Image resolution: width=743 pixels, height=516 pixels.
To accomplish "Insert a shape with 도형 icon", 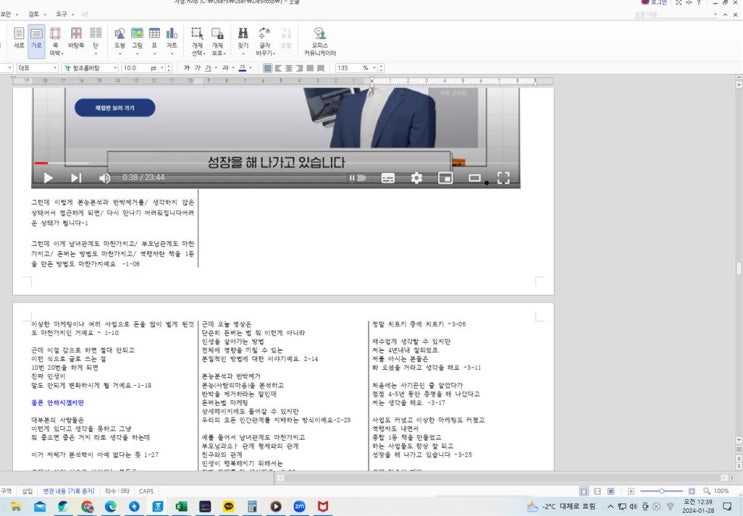I will (x=120, y=38).
